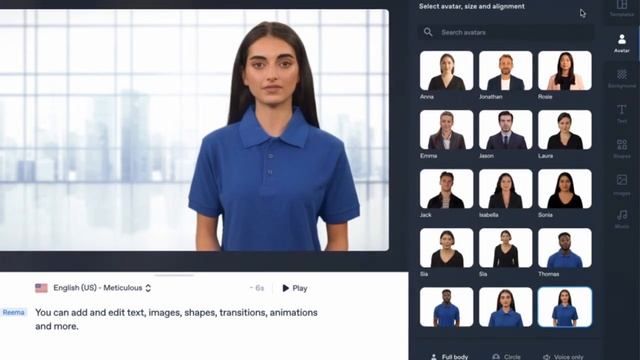Focus the Search avatars field
The image size is (640, 360).
click(x=505, y=32)
